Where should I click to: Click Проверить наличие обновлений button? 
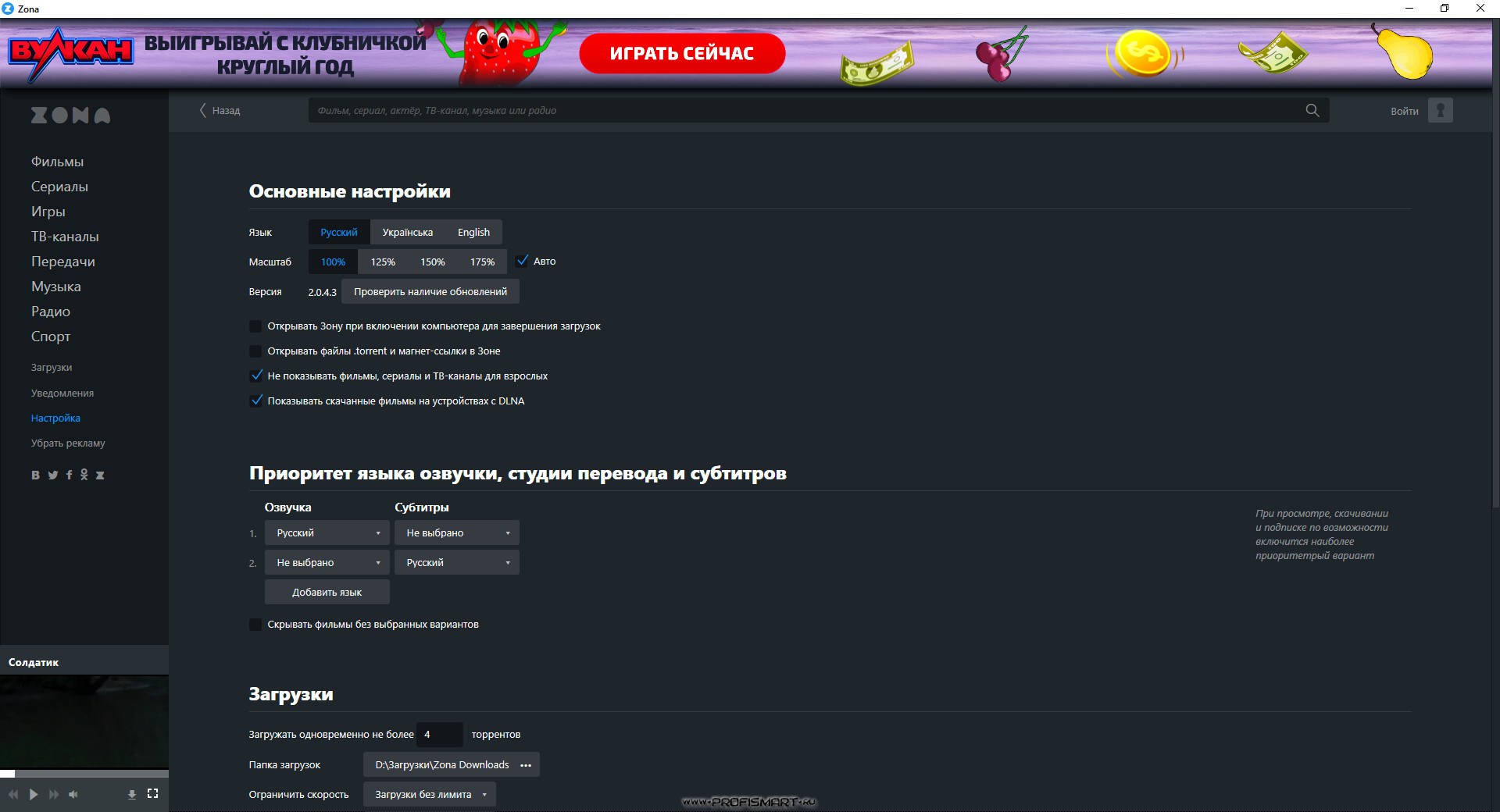[x=430, y=291]
